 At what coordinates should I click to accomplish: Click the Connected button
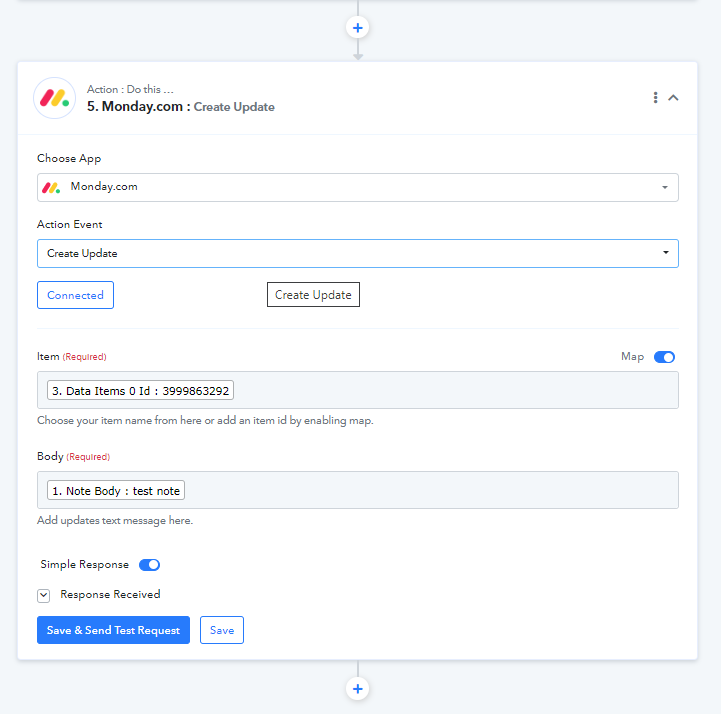click(x=75, y=295)
